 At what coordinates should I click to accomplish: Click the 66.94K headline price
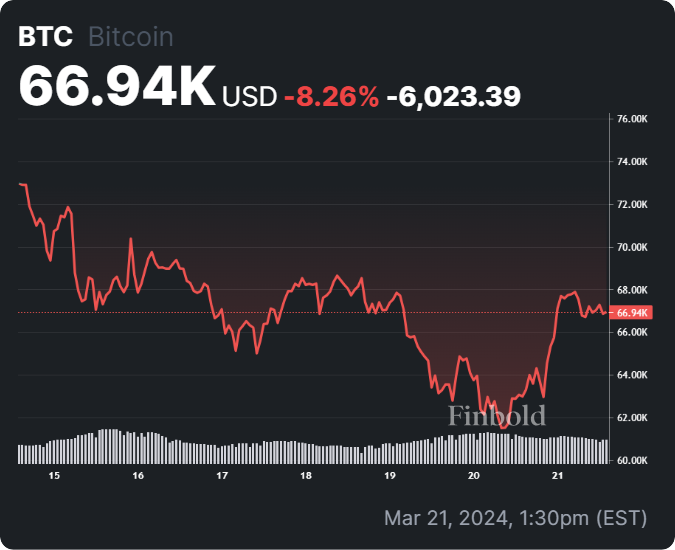coord(117,88)
